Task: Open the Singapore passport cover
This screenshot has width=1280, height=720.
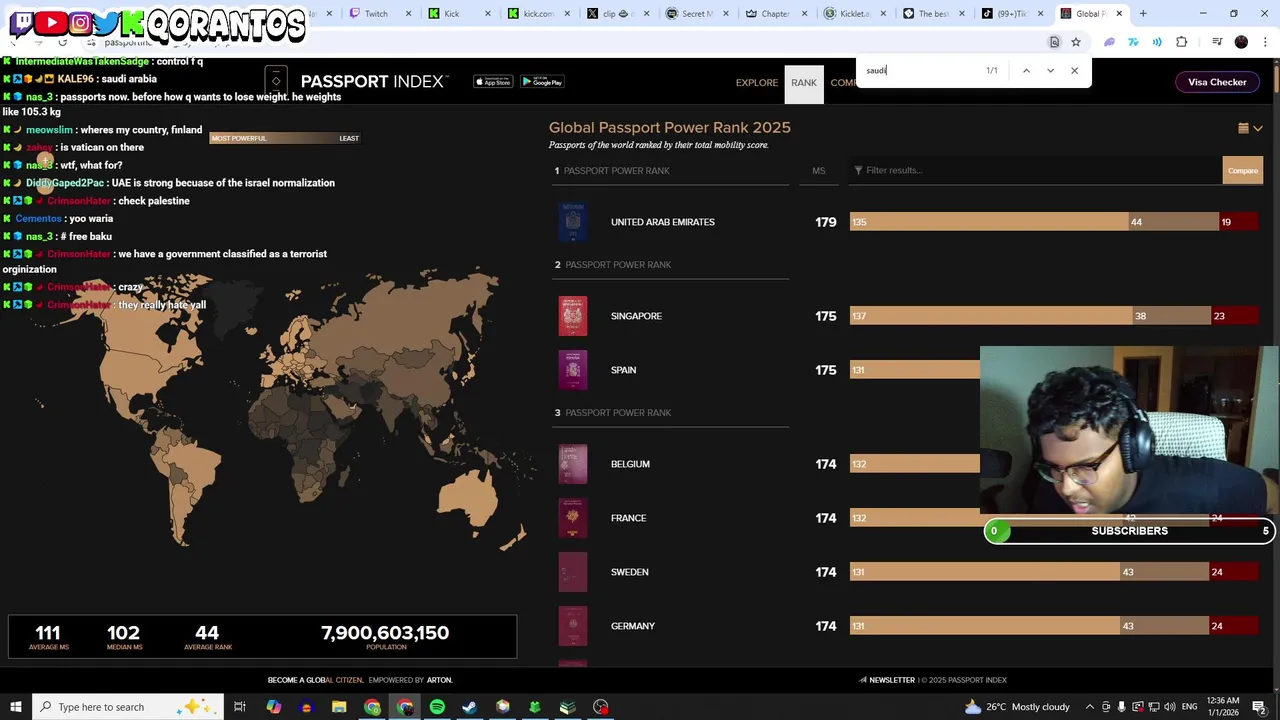Action: point(573,316)
